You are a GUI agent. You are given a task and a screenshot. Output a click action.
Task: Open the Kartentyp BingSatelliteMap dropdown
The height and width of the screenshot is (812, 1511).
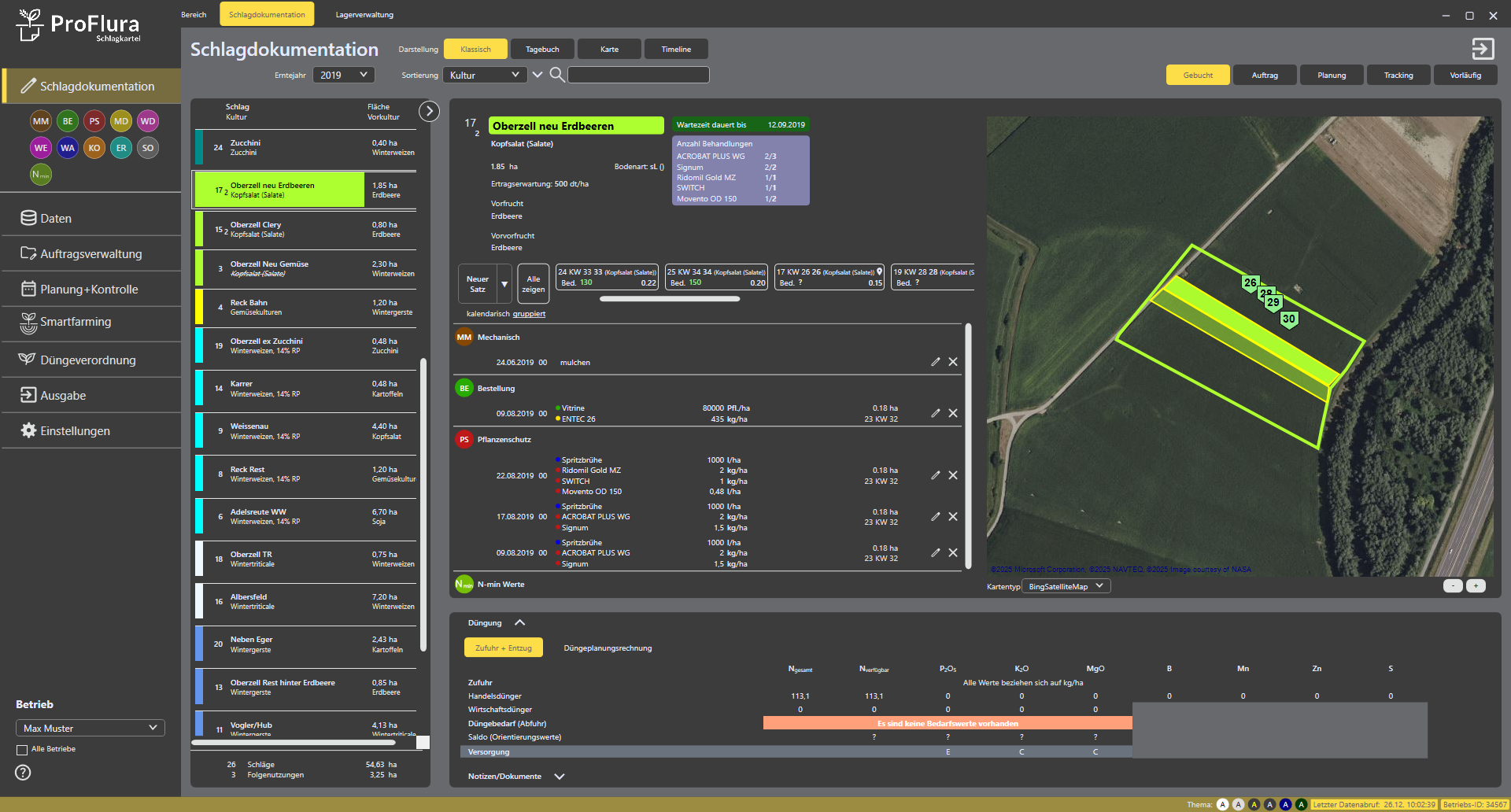pyautogui.click(x=1066, y=586)
